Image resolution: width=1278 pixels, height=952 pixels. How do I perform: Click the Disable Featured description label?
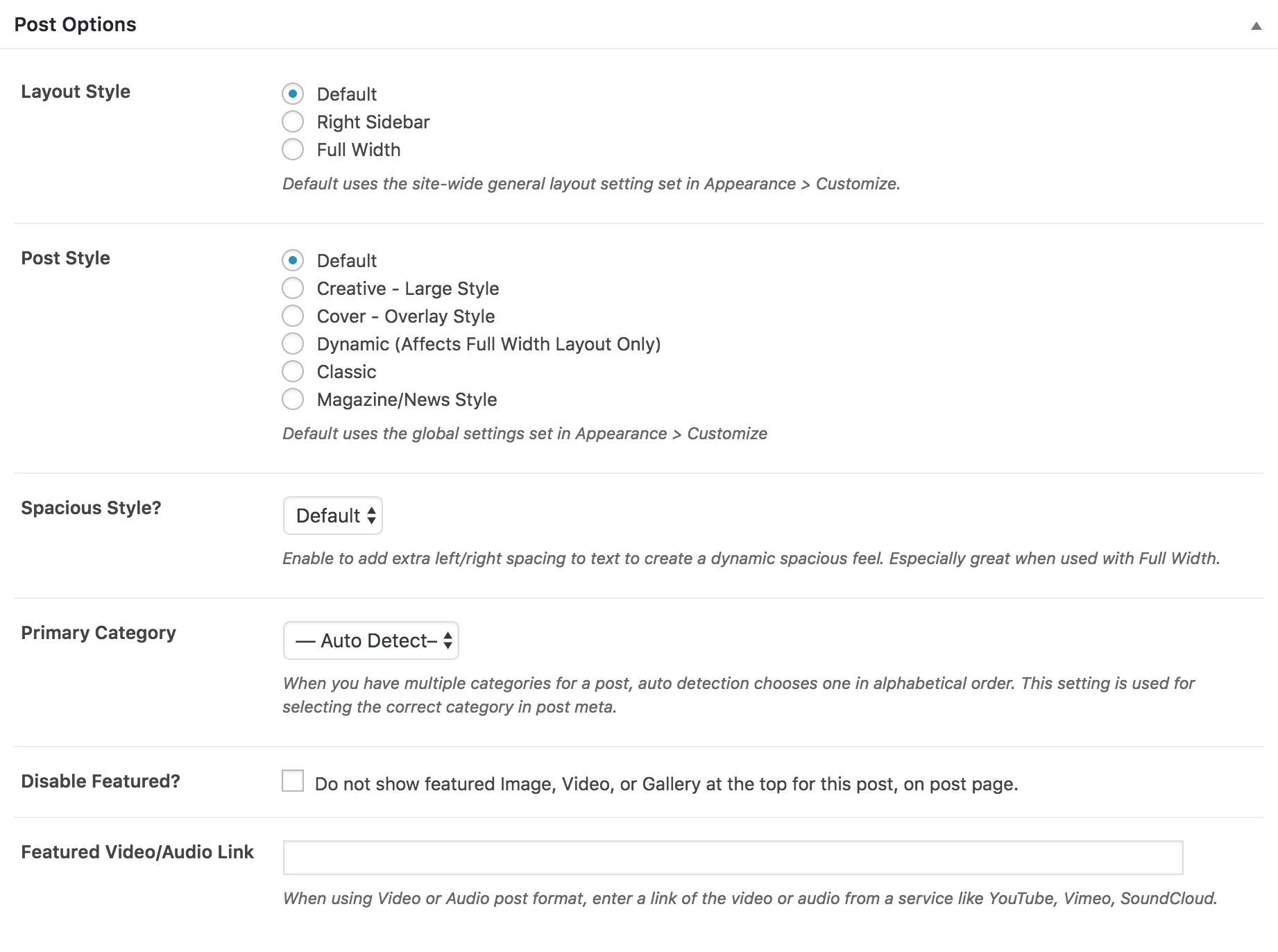[666, 784]
